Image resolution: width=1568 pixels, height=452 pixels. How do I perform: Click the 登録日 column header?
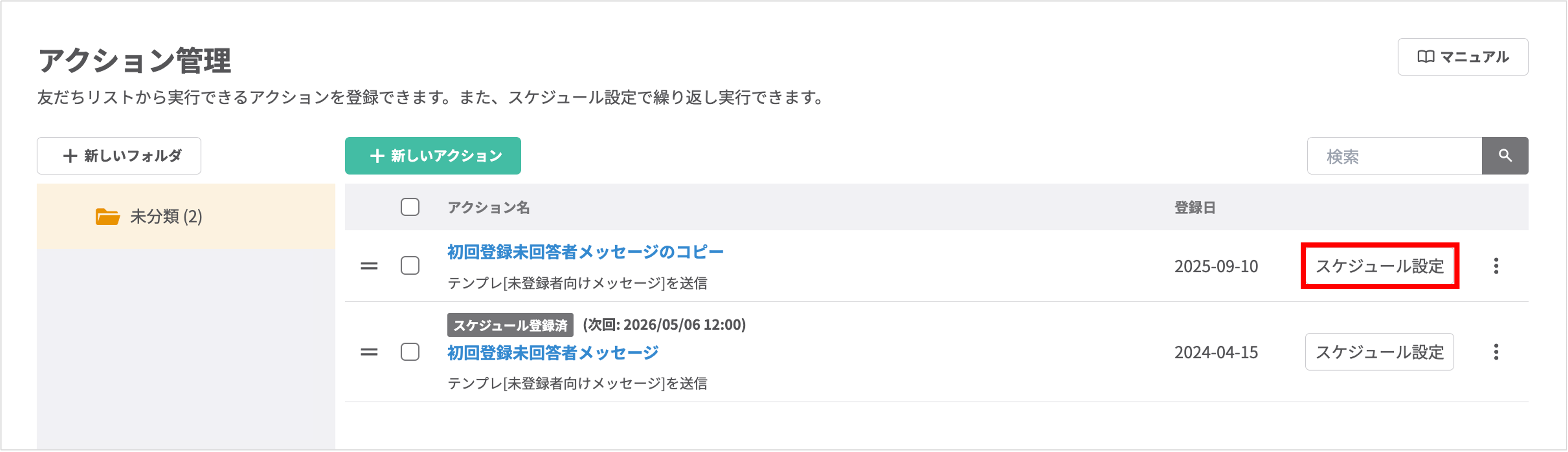tap(1195, 208)
